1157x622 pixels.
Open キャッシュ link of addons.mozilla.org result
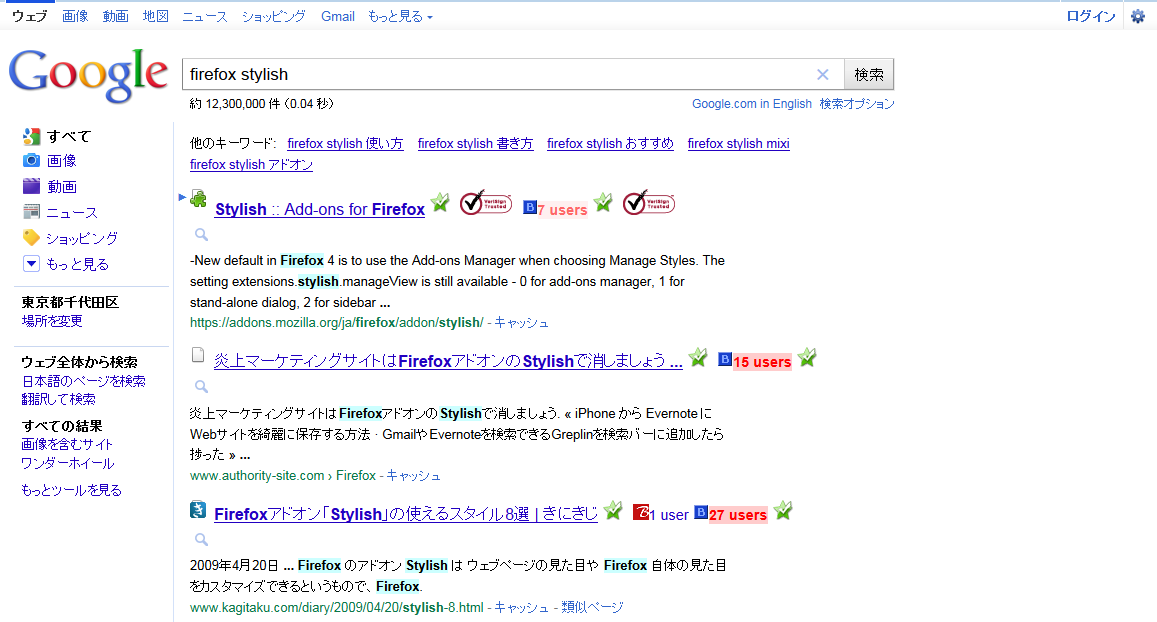[x=521, y=322]
